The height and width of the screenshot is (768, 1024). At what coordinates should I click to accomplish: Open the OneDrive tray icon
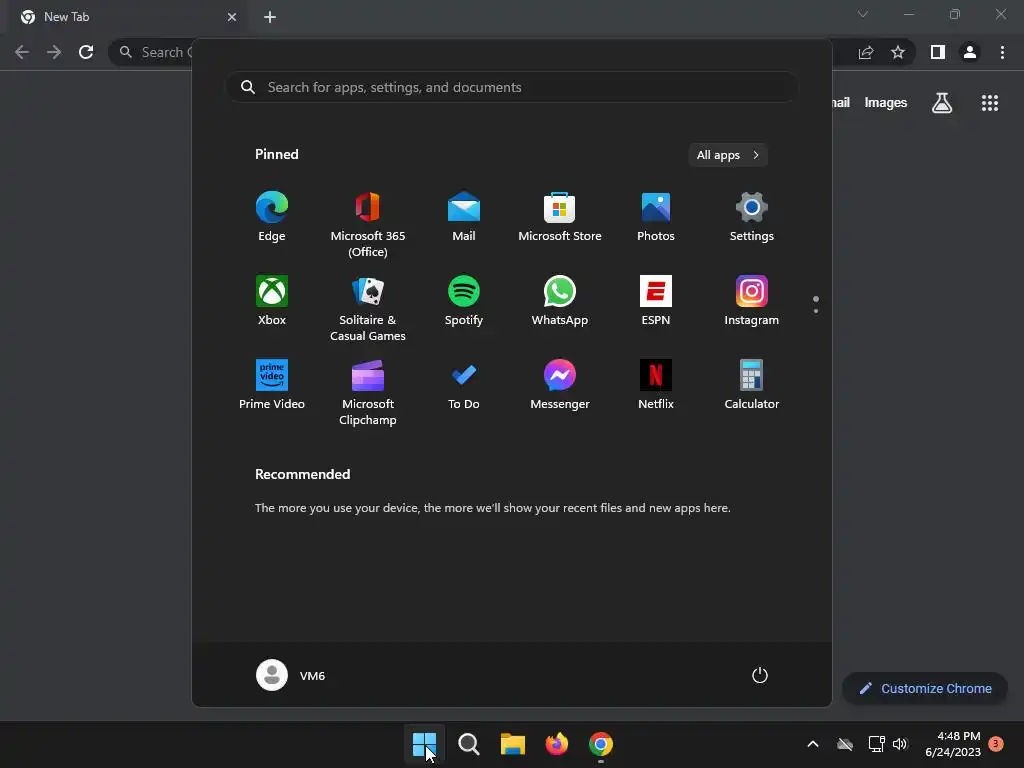845,744
